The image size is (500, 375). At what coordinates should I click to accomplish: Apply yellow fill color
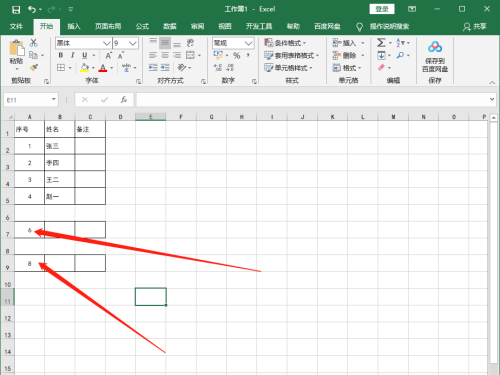coord(85,68)
